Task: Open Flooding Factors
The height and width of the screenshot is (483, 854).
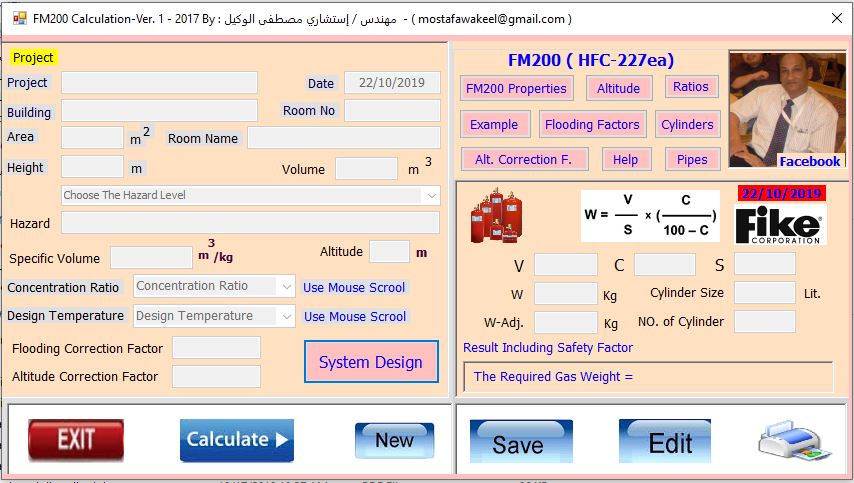Action: pos(593,124)
